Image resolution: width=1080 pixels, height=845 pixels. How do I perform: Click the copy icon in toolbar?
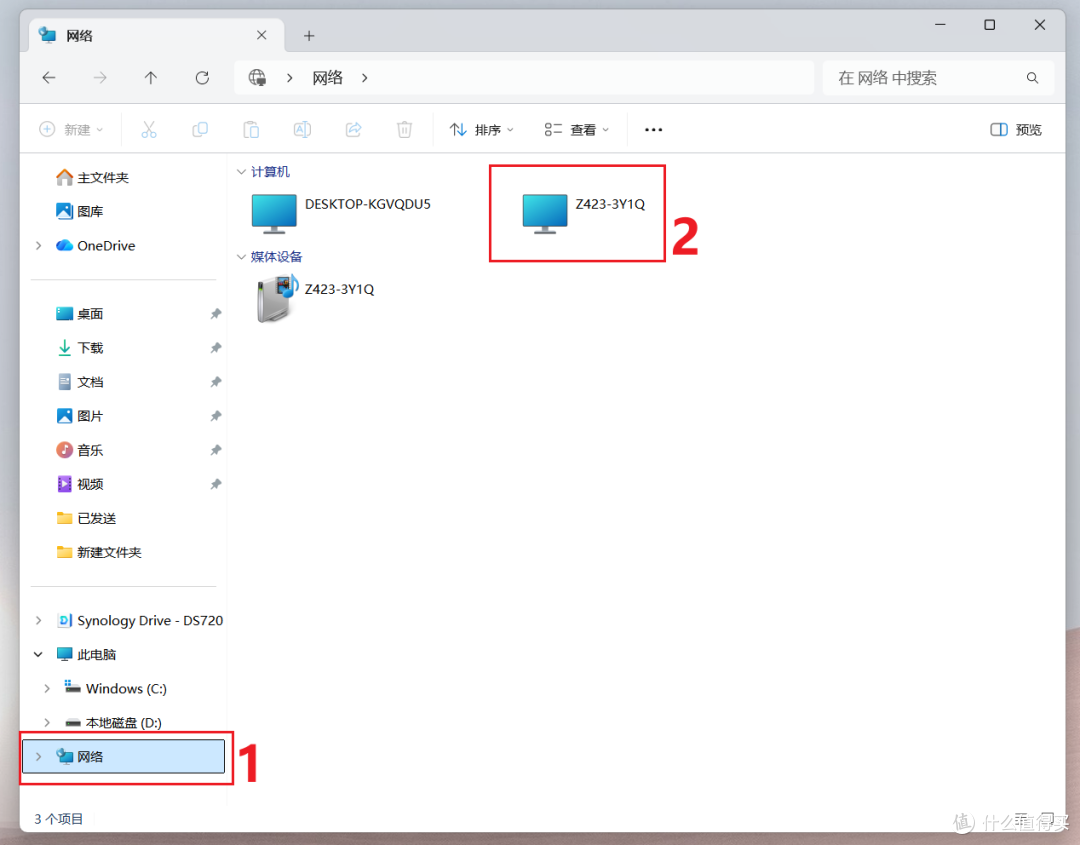click(200, 129)
